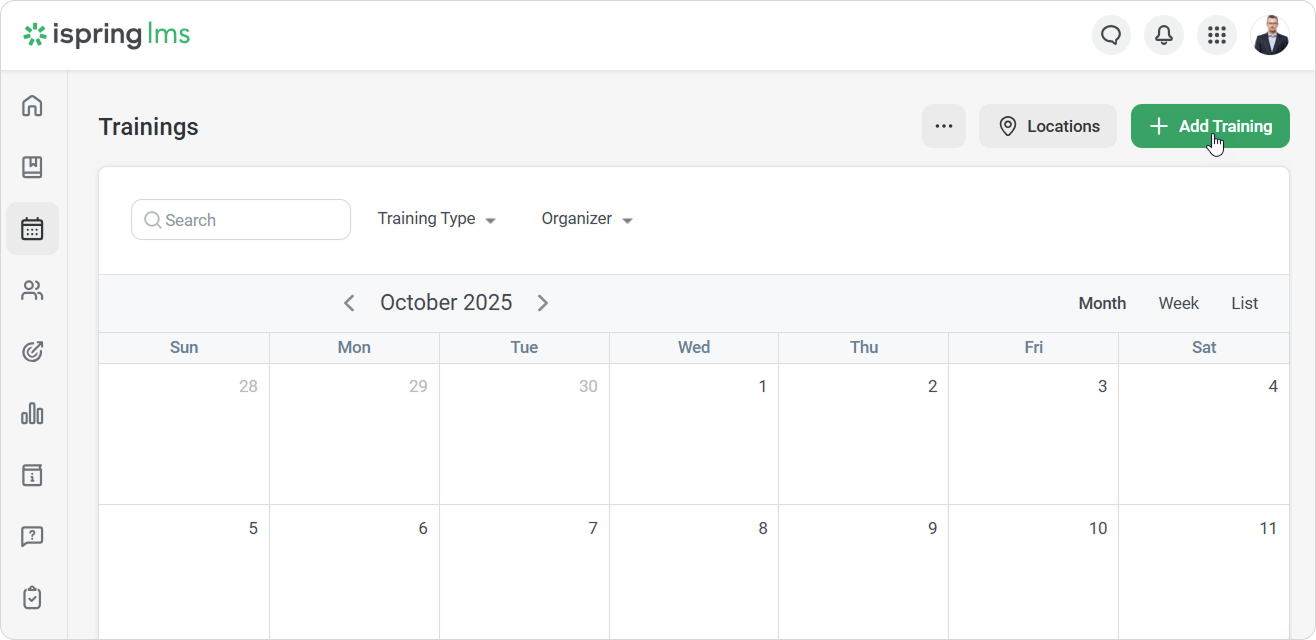
Task: Open the bar chart Reports icon
Action: (x=32, y=413)
